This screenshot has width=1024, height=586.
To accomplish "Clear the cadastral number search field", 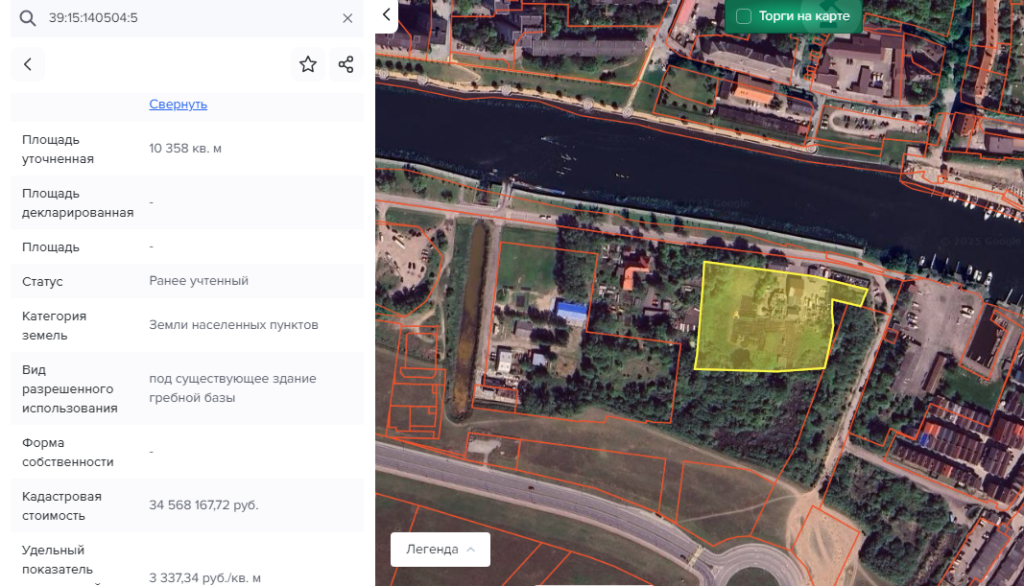I will [x=347, y=18].
